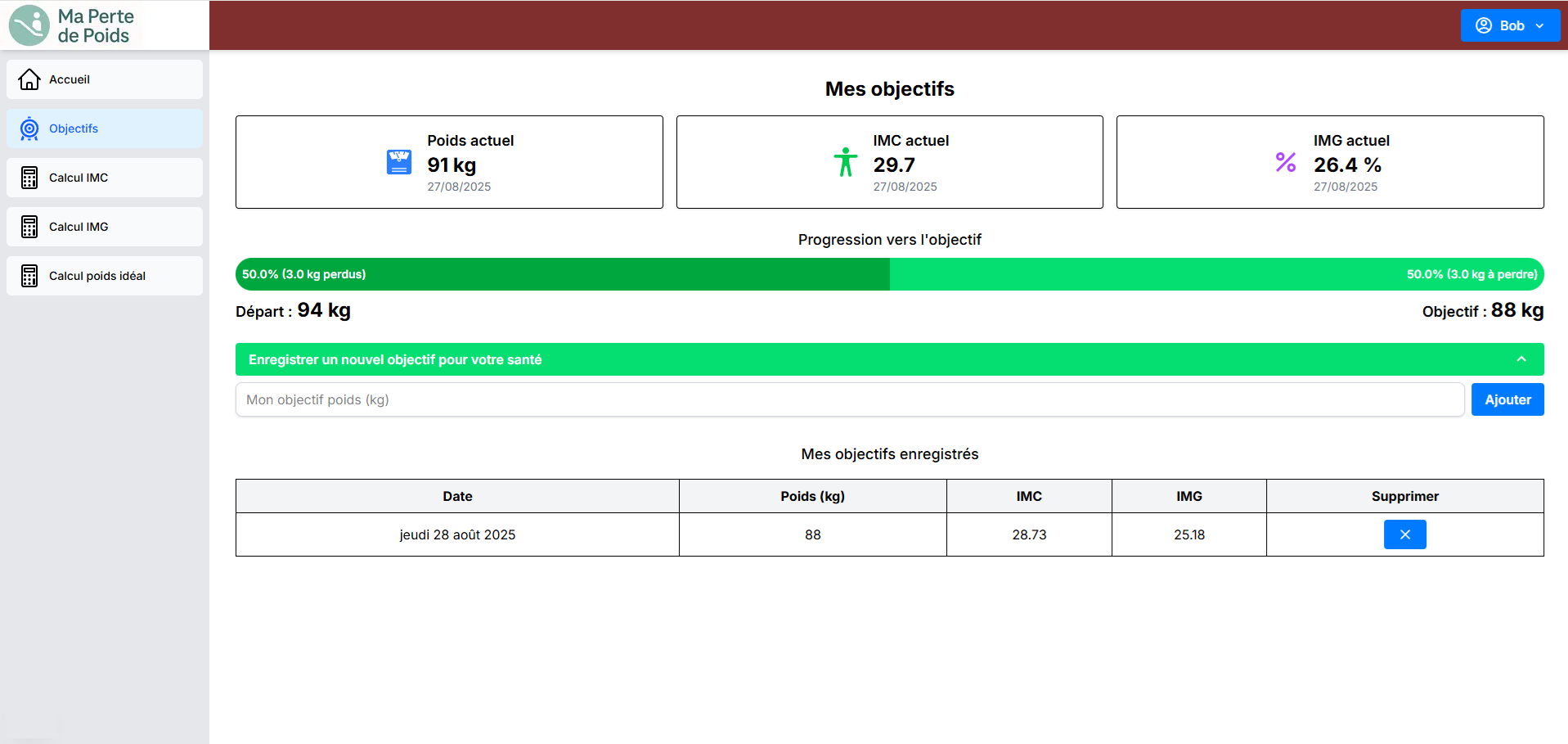1568x744 pixels.
Task: Click the calculator icon beside Calcul IMG
Action: click(29, 227)
